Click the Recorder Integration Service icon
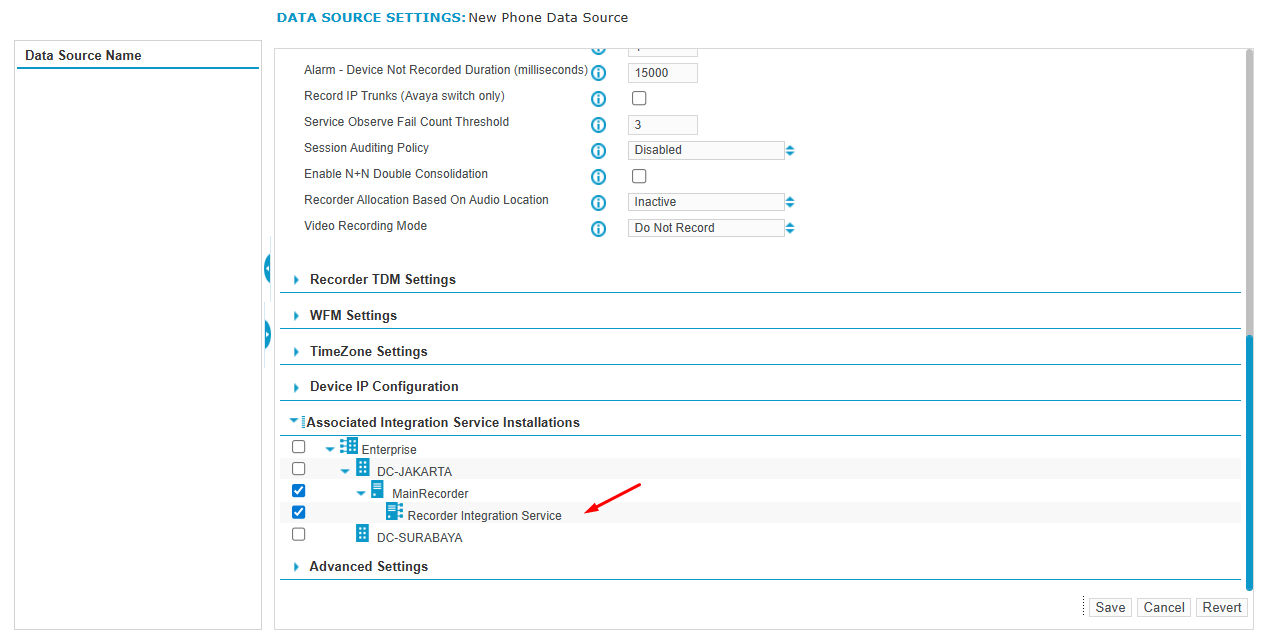1269x634 pixels. coord(394,512)
